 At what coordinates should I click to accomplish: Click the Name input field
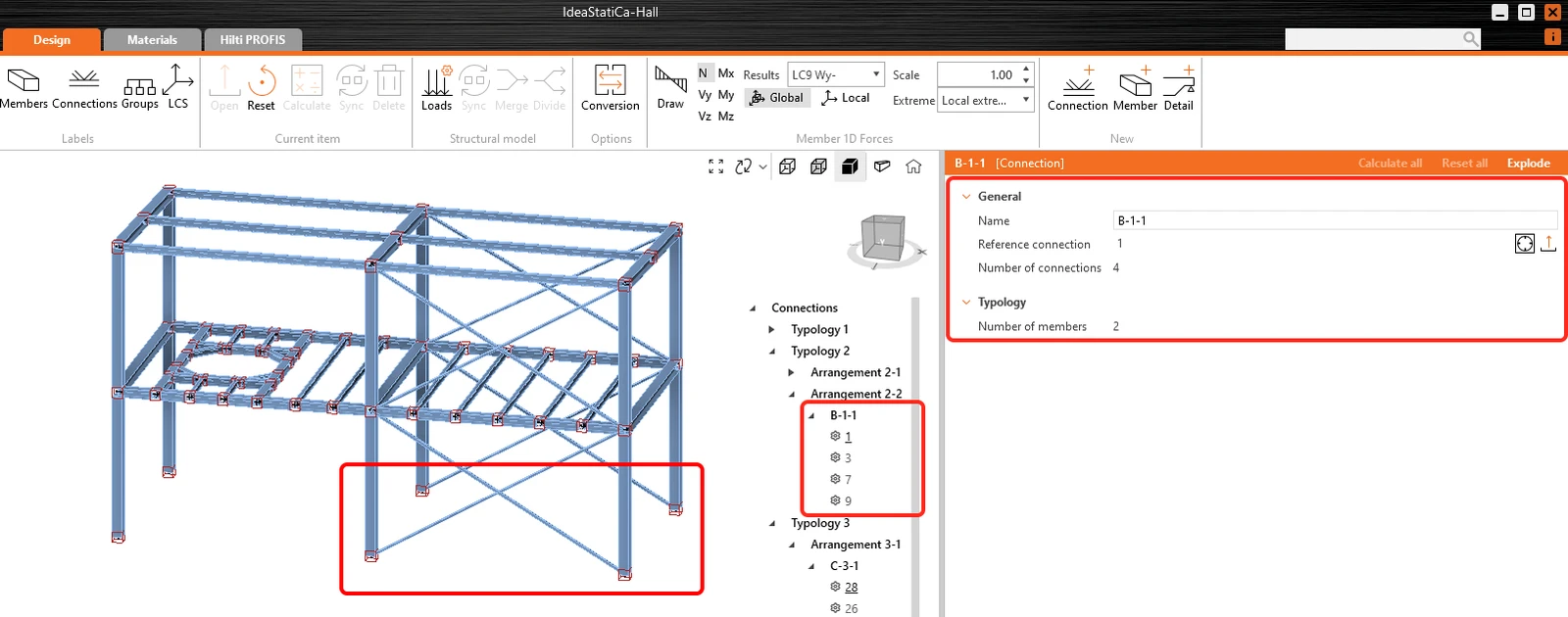coord(1335,220)
